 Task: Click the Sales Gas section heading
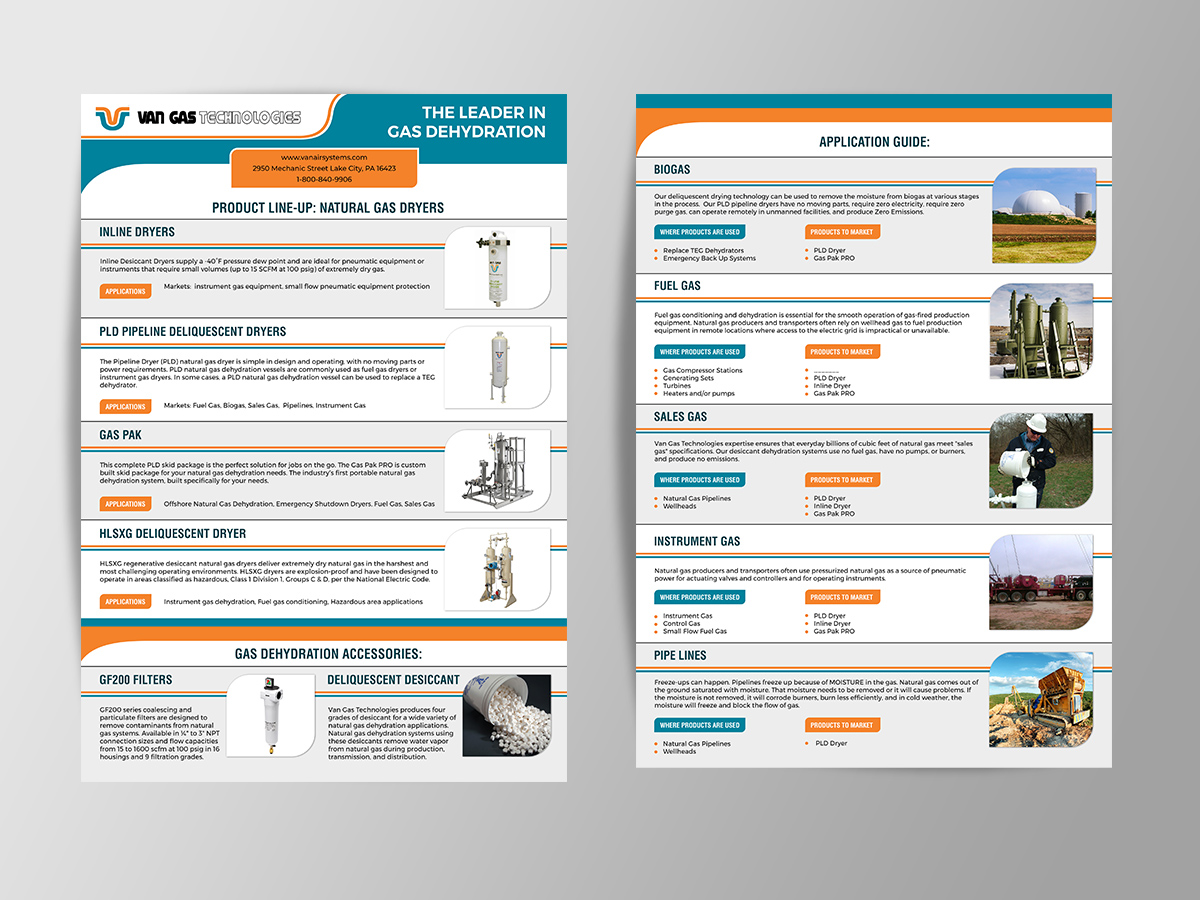[680, 417]
